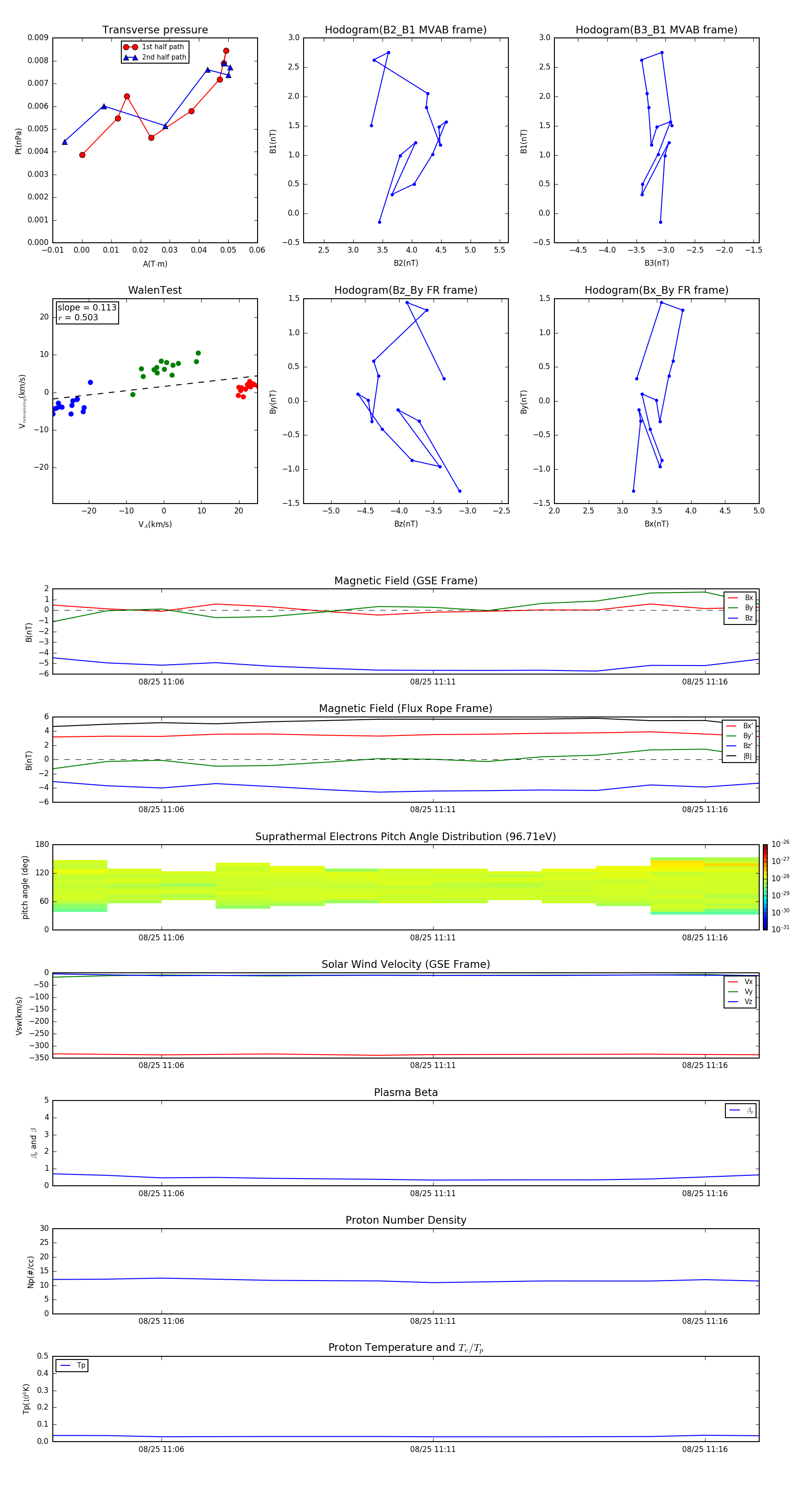Image resolution: width=812 pixels, height=1489 pixels.
Task: Click '08/25 11:06' tick under GSE magnetic field
Action: click(161, 682)
